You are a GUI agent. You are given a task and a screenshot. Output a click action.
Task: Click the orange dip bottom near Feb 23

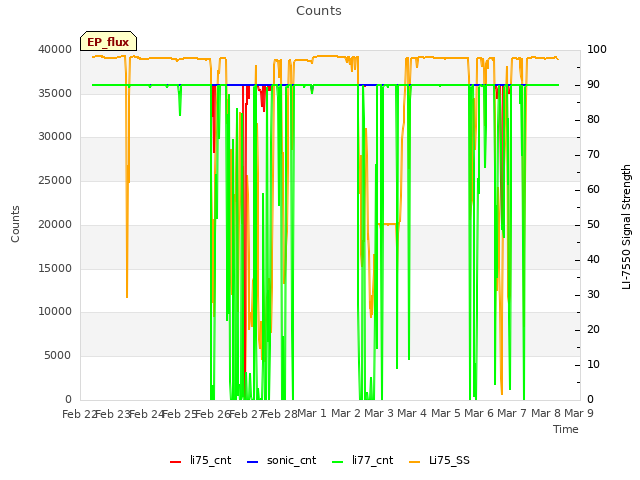pos(127,296)
